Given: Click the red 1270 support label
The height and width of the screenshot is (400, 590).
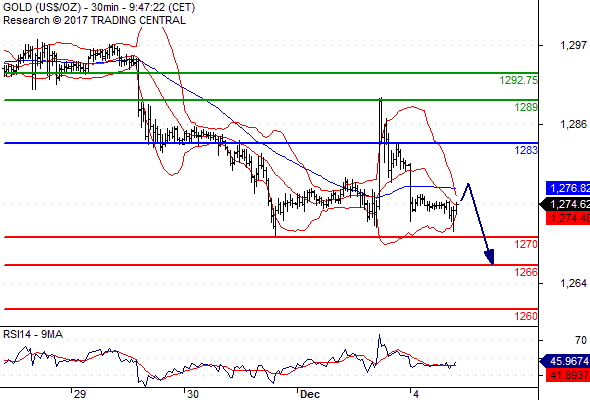Looking at the screenshot, I should [526, 244].
